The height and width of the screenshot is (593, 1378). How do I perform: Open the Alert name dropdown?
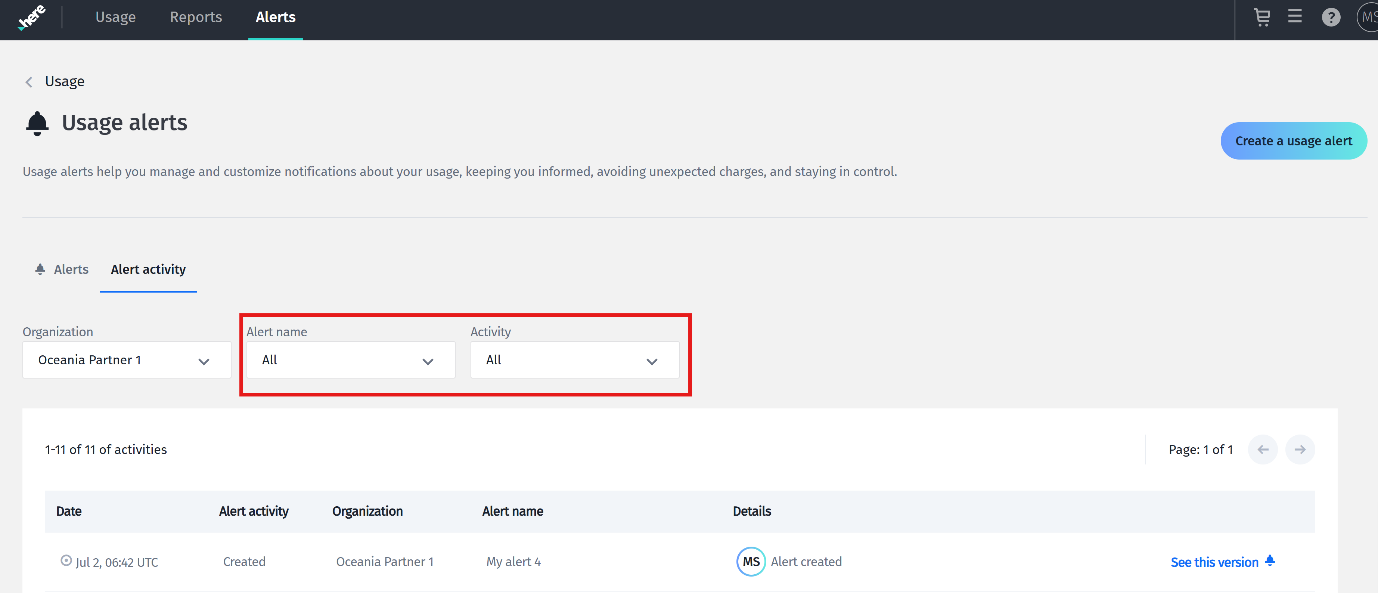pos(351,360)
